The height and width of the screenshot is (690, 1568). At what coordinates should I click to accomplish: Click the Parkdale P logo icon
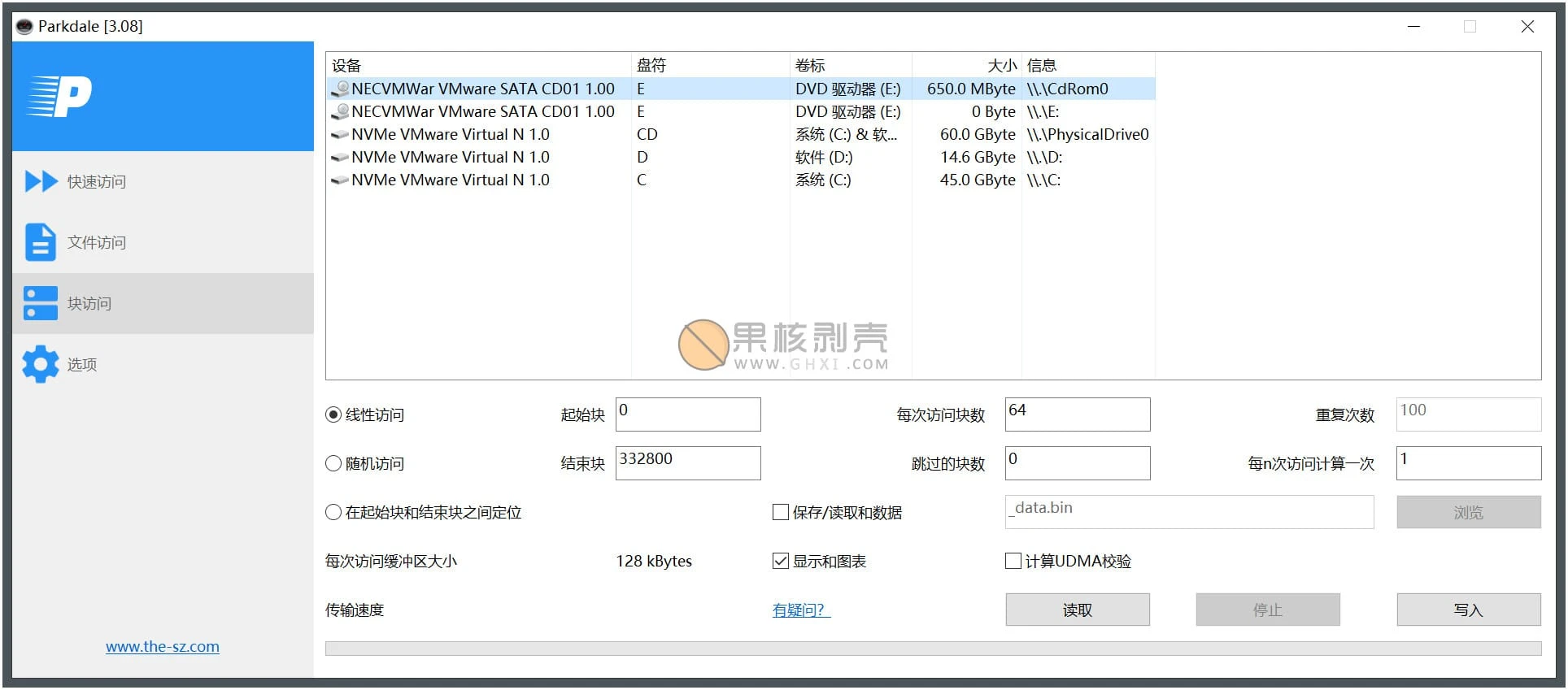point(60,97)
